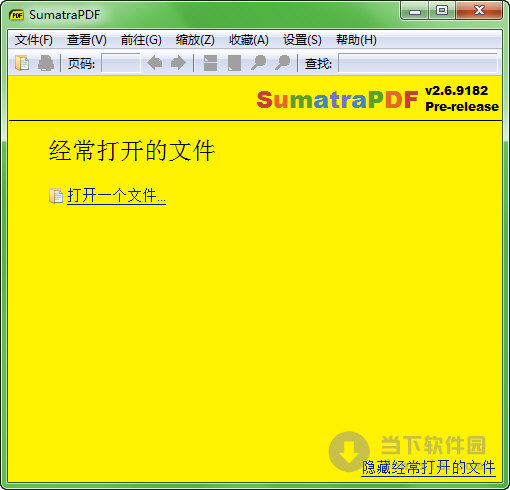Click the 查找 search input box
Screen dimensions: 510x490
[x=418, y=63]
